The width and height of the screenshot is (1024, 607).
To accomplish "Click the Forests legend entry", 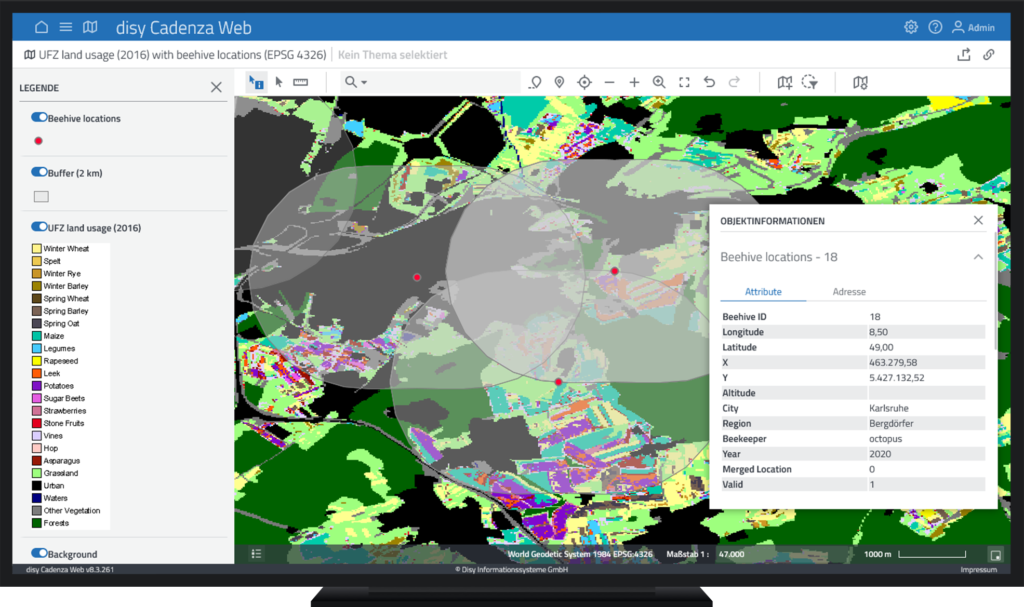I will point(50,523).
